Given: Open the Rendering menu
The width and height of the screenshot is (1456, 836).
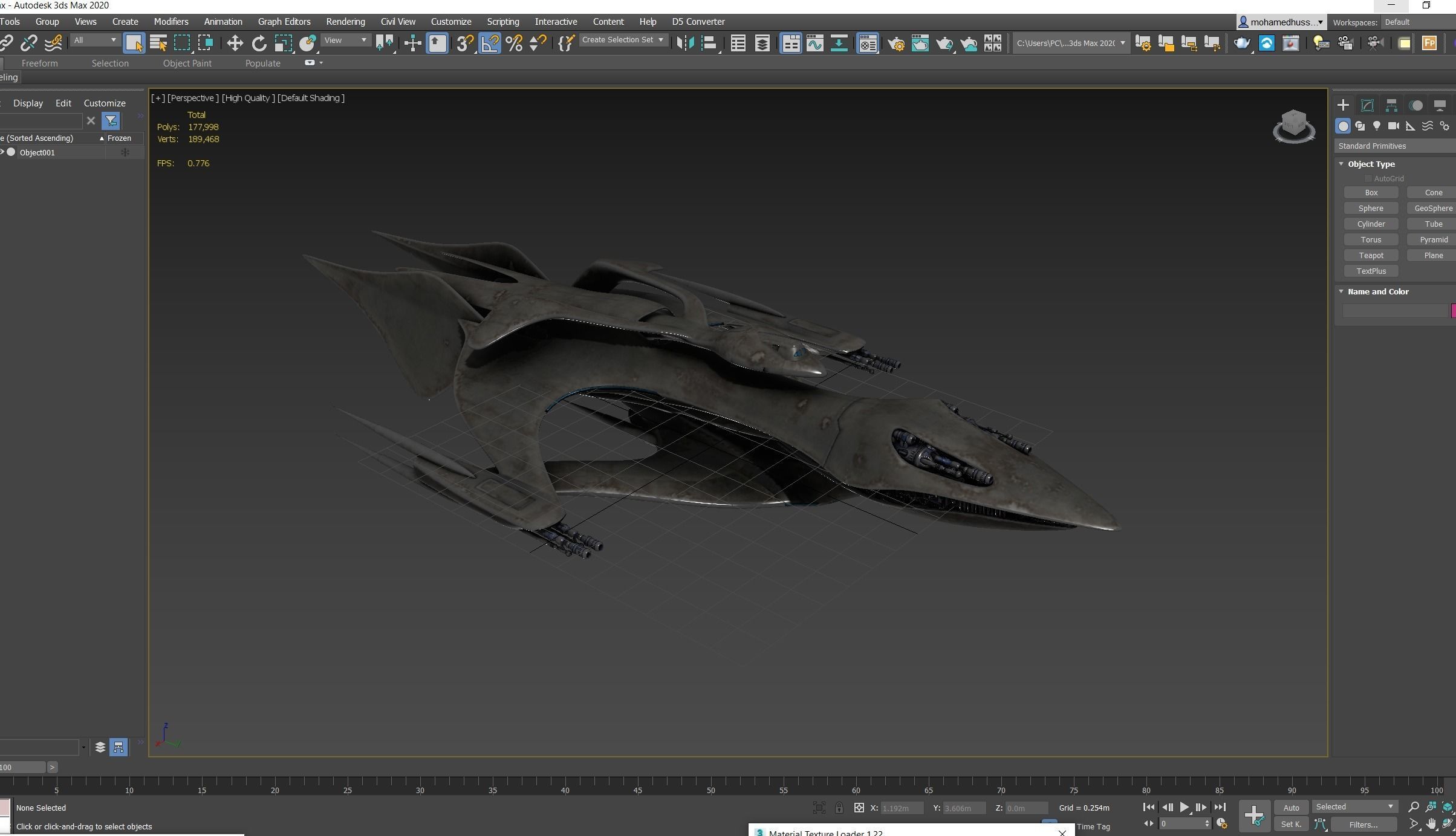Looking at the screenshot, I should click(345, 22).
